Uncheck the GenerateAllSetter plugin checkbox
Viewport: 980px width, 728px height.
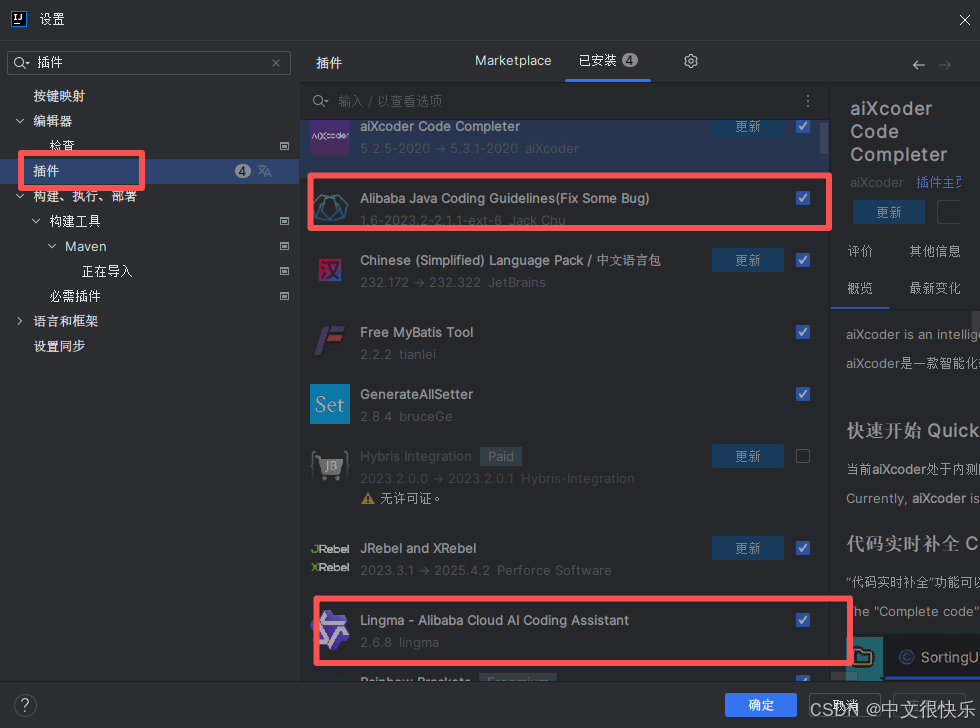coord(803,394)
